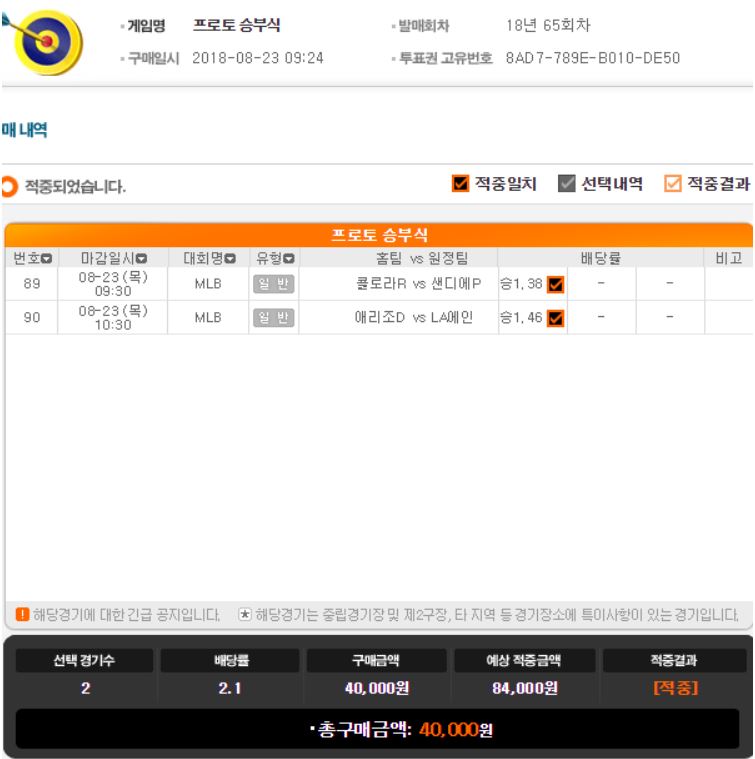Click the 콜로라R vs 샌디에P match text

coord(418,284)
